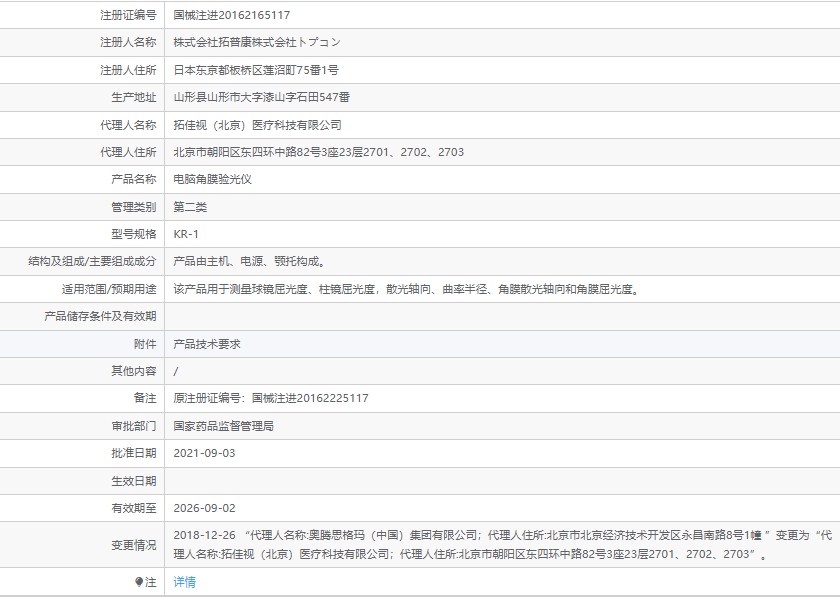Image resolution: width=840 pixels, height=599 pixels.
Task: Select the change record dated 2018-12-26
Action: (502, 544)
